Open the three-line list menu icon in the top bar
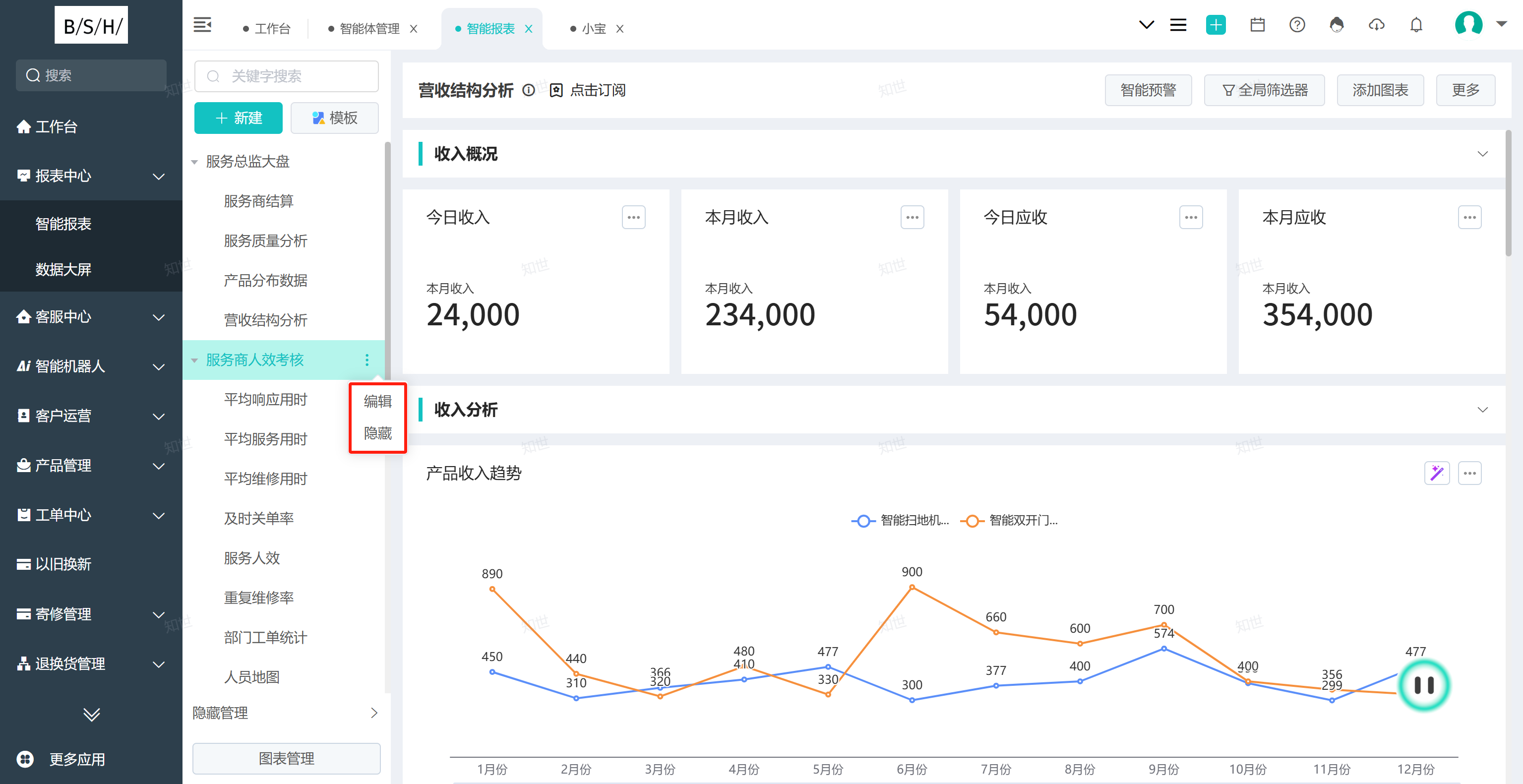 click(x=1178, y=25)
